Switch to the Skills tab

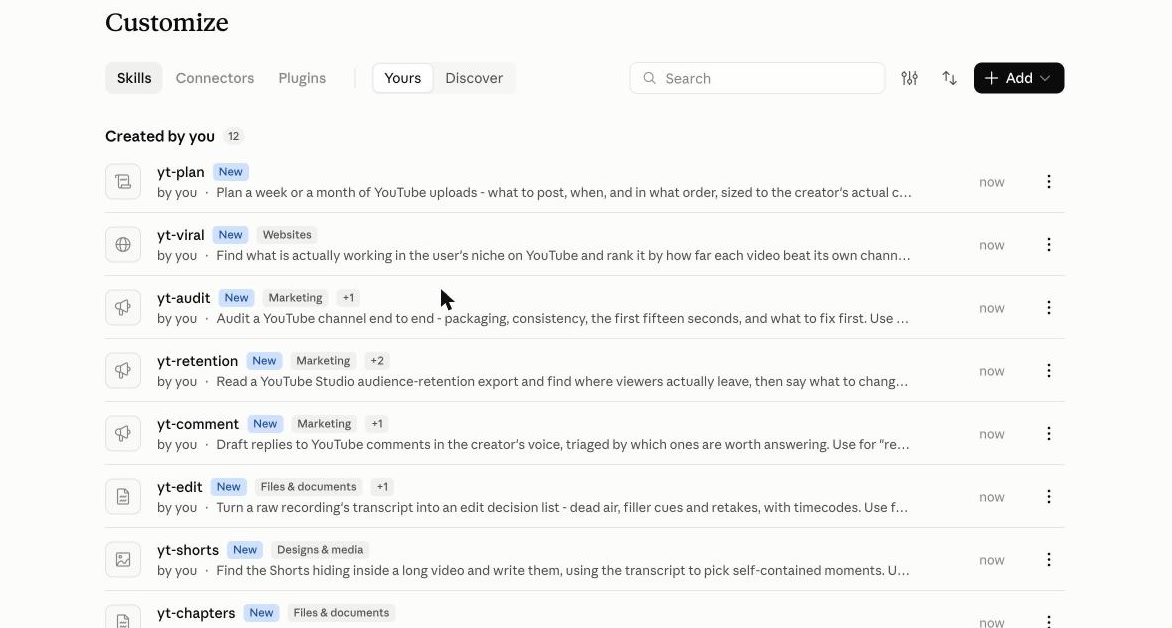tap(134, 78)
